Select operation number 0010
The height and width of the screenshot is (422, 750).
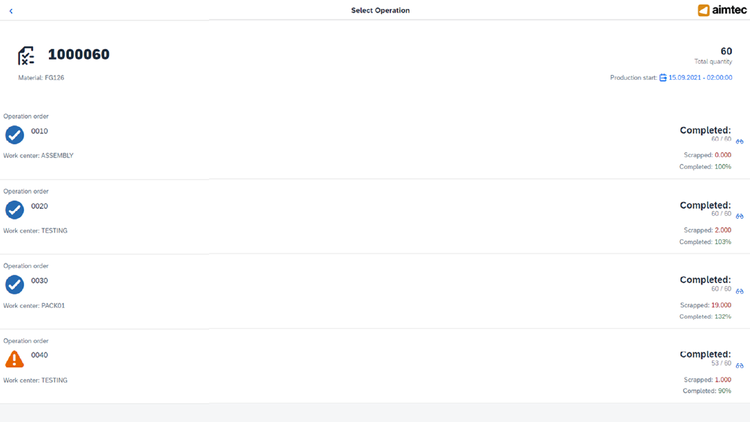tap(39, 131)
